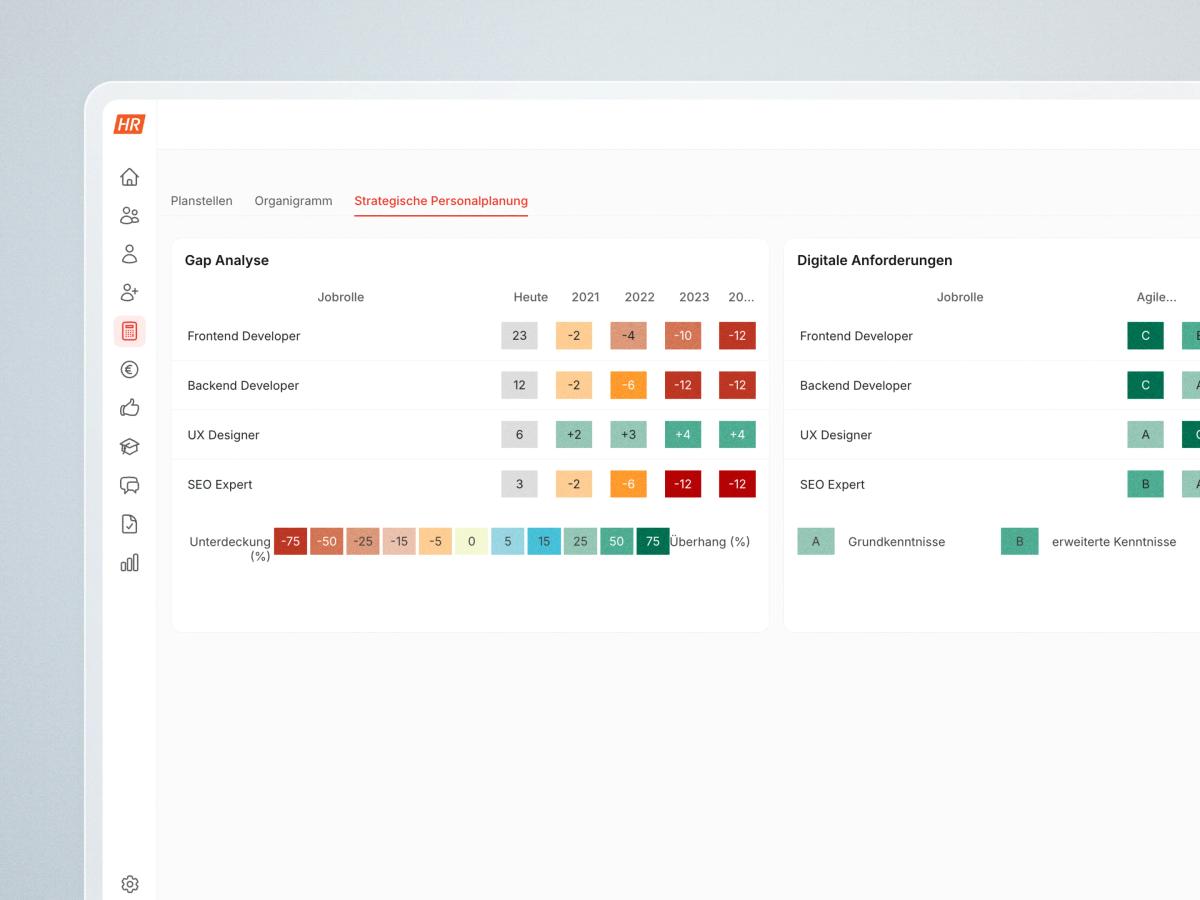Image resolution: width=1200 pixels, height=900 pixels.
Task: Select the highlighted calculator planning icon
Action: coord(129,331)
